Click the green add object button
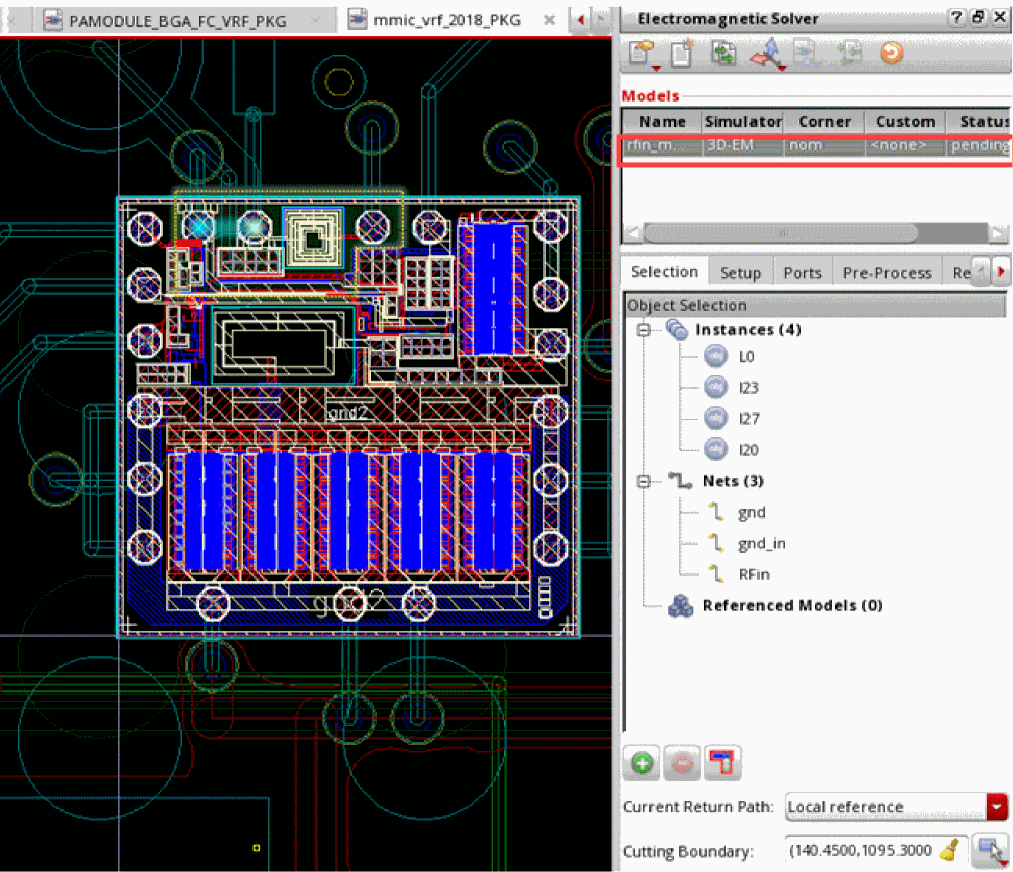 pyautogui.click(x=641, y=764)
